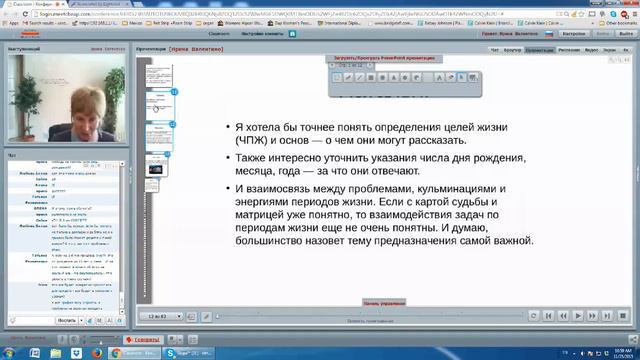Click the presentation progress slider track
The width and height of the screenshot is (640, 360).
tap(370, 316)
